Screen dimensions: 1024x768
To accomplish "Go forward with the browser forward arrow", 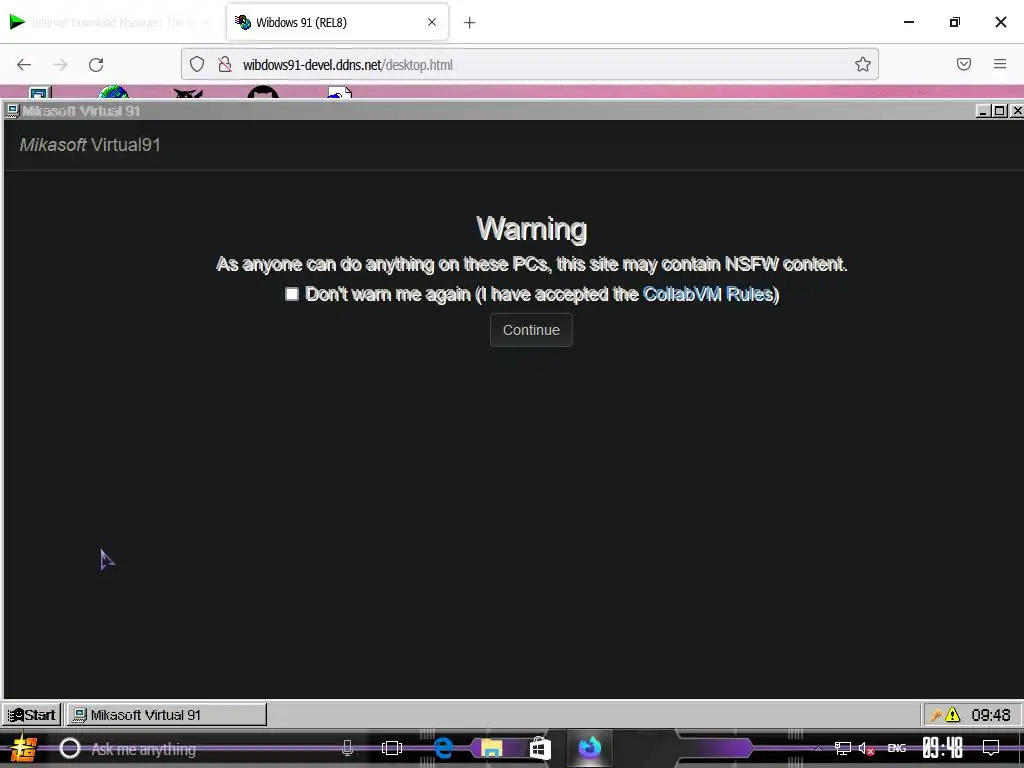I will point(60,65).
